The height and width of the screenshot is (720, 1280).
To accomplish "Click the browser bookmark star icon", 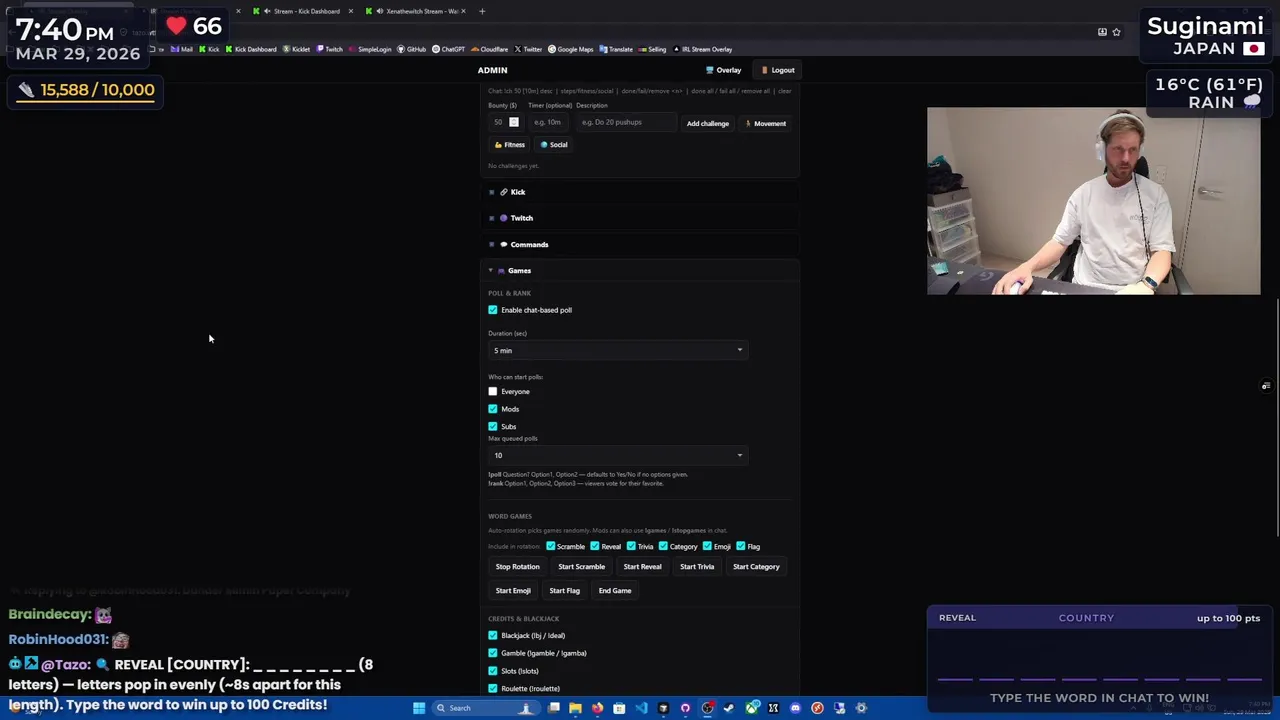I will pyautogui.click(x=1116, y=32).
